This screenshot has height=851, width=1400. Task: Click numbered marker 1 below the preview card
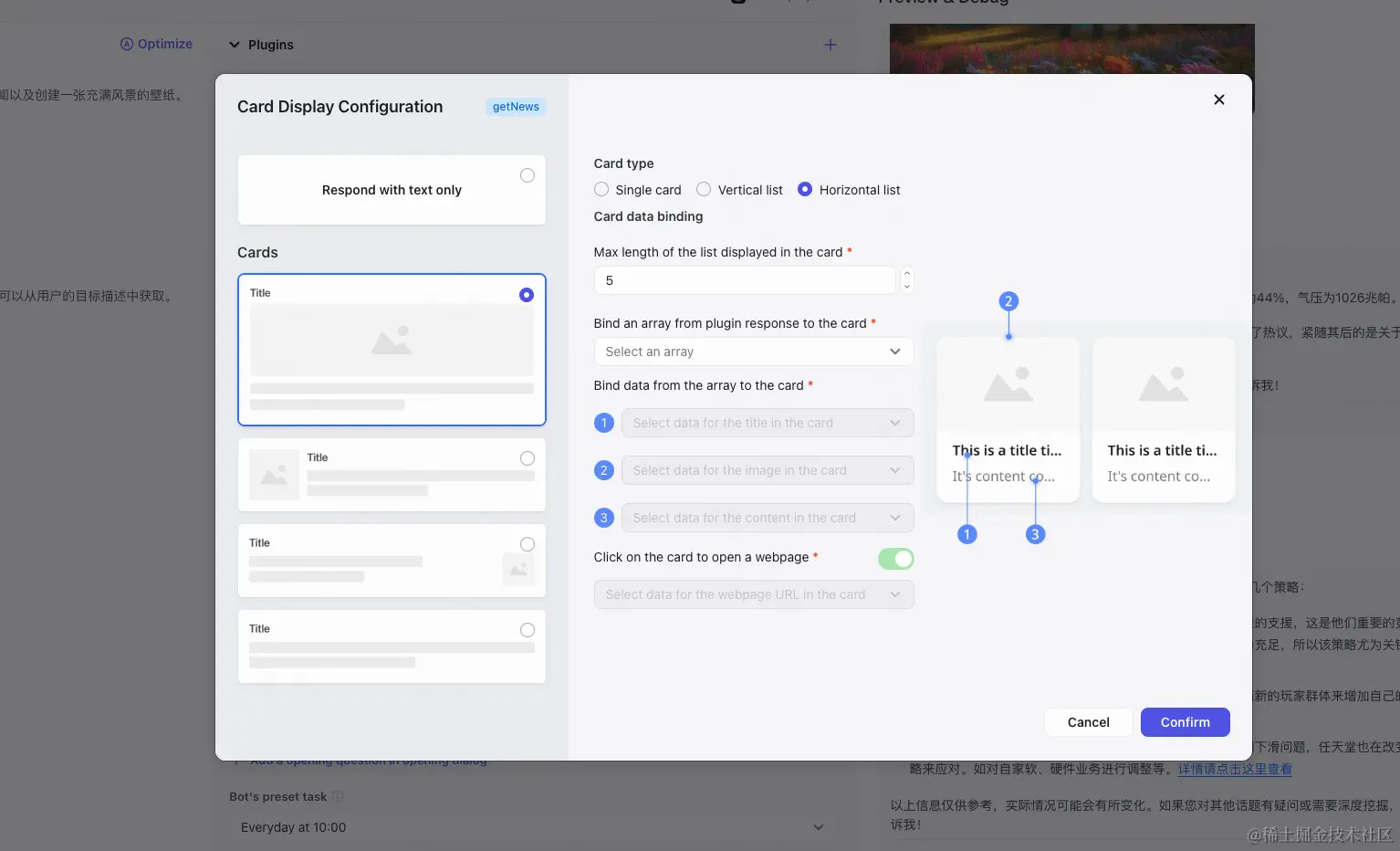pos(966,534)
